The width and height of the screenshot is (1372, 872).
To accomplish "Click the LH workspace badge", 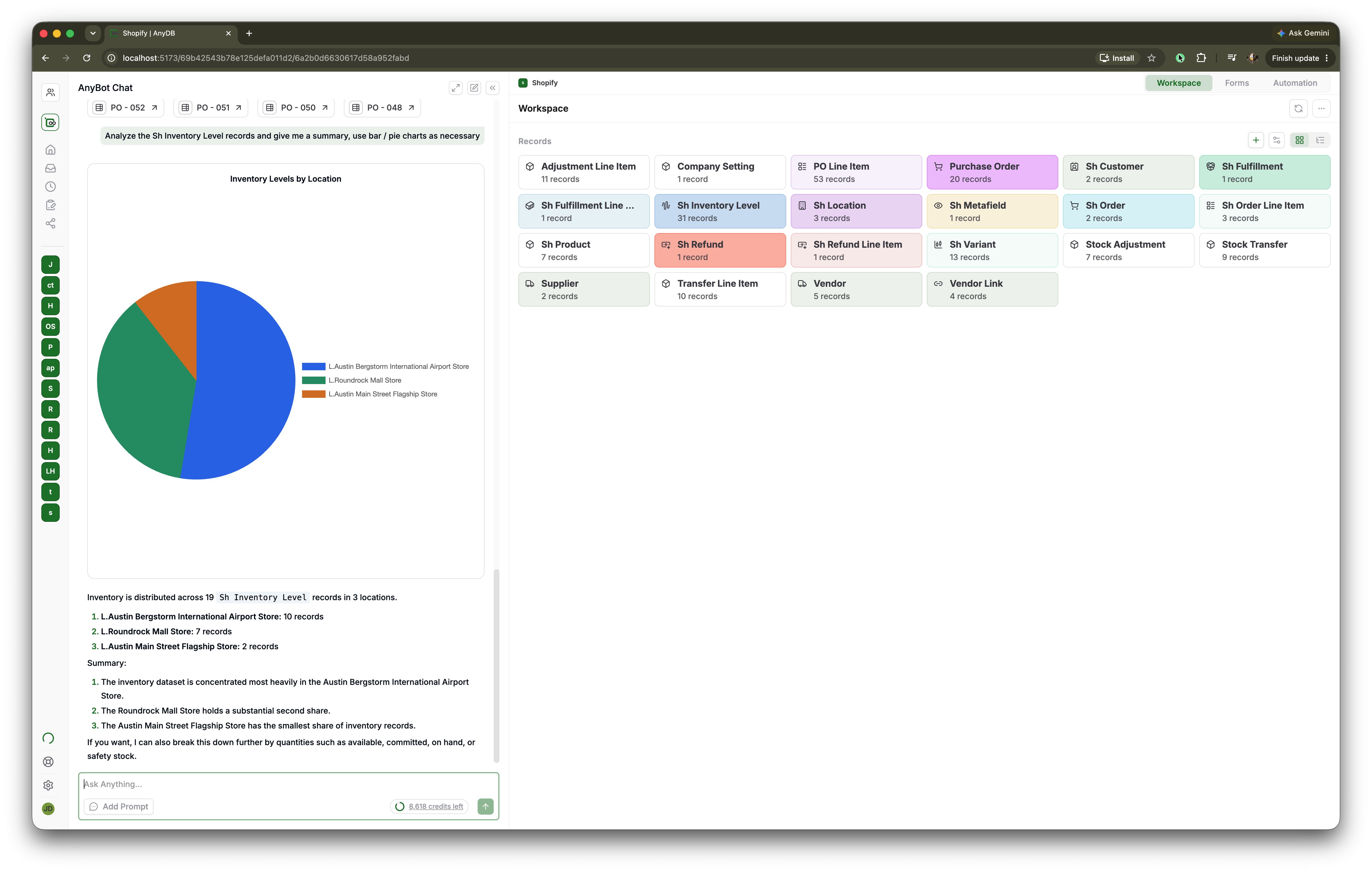I will pos(50,471).
